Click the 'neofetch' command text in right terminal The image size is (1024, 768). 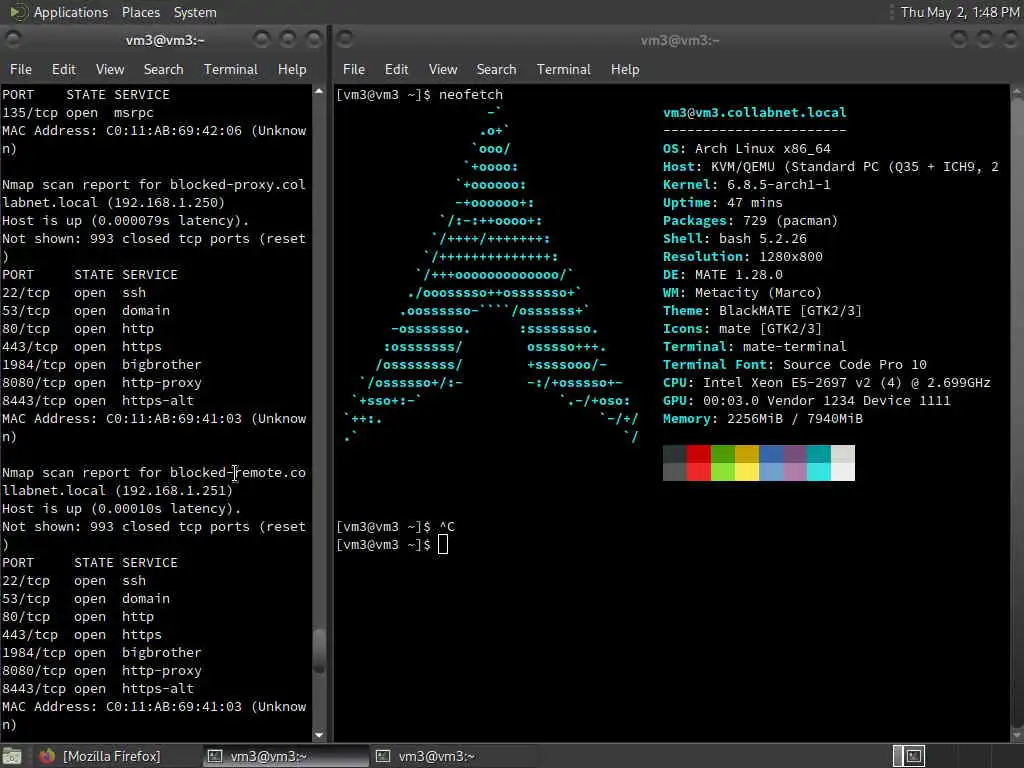tap(471, 95)
